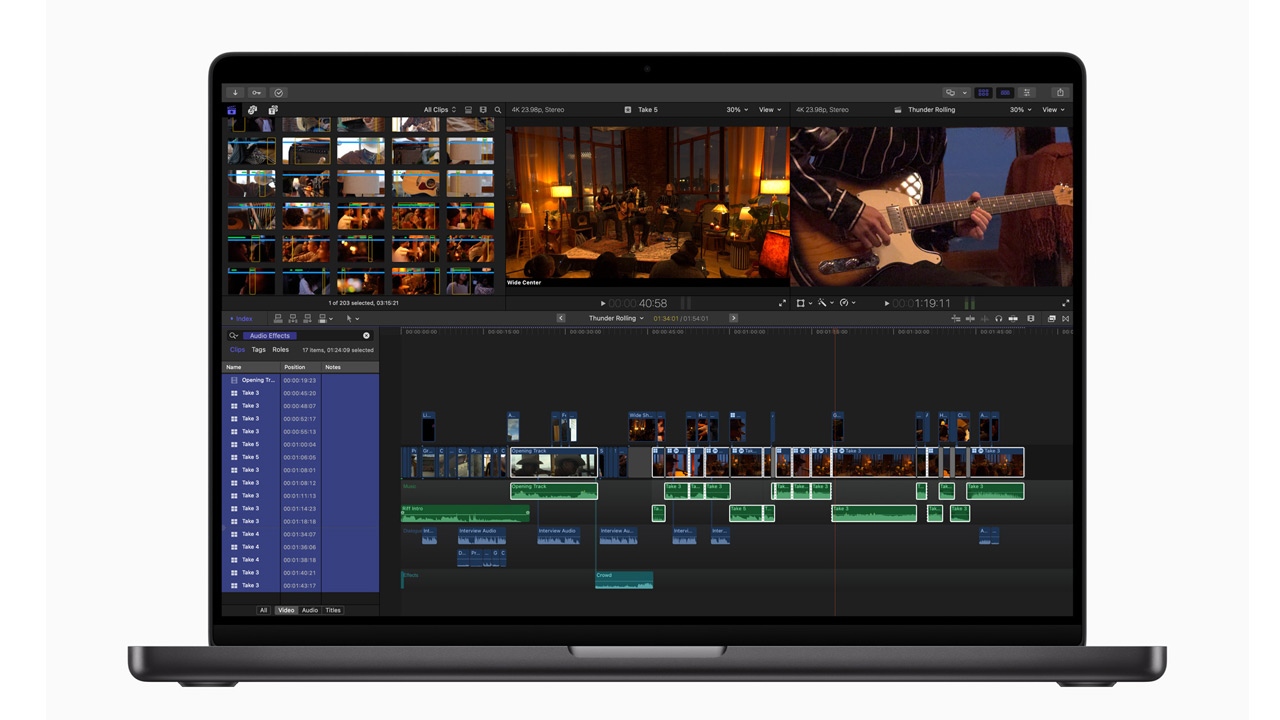Click the browser search magnifier icon
Viewport: 1280px width, 720px height.
(x=498, y=110)
